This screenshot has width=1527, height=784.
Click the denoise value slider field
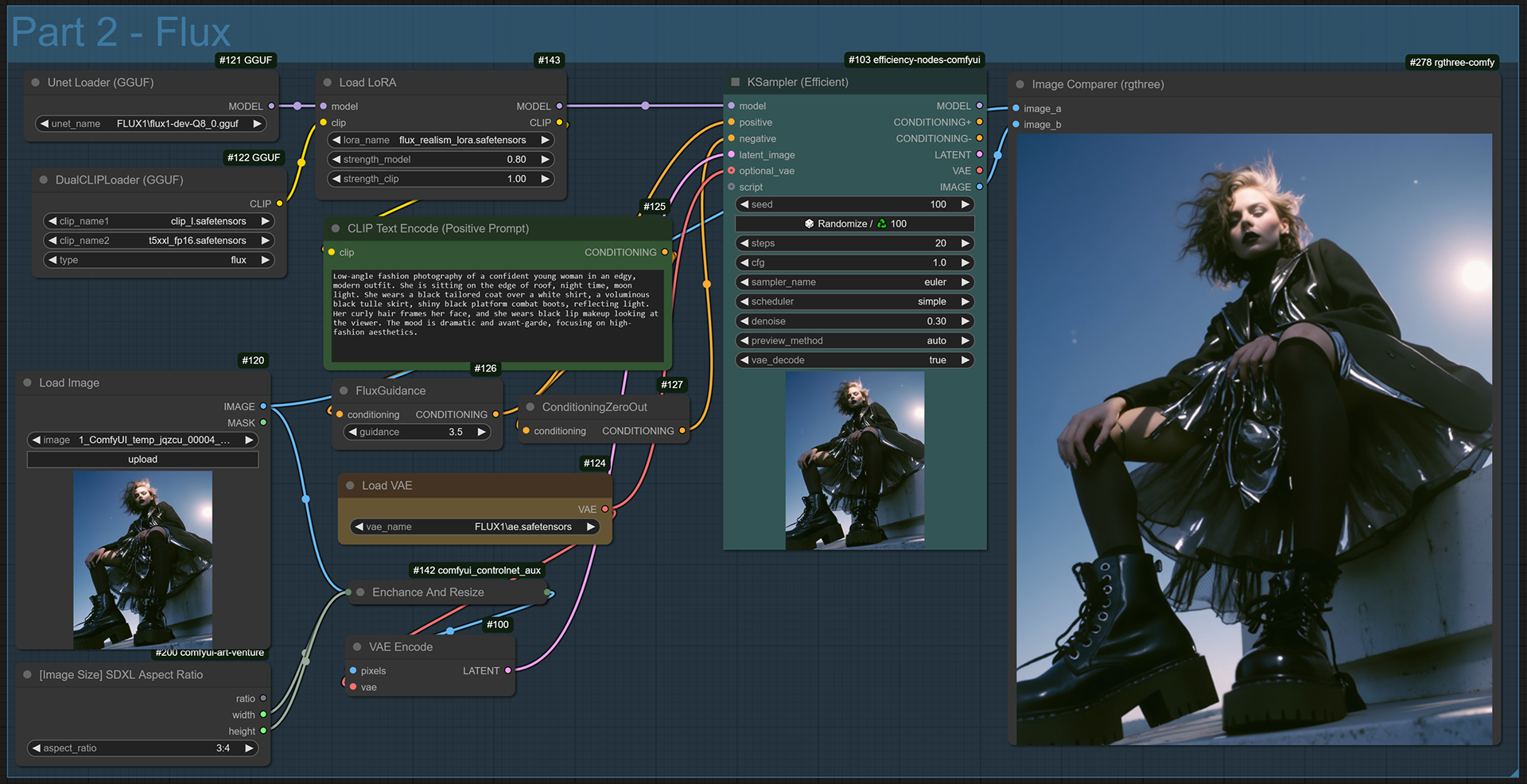[854, 321]
